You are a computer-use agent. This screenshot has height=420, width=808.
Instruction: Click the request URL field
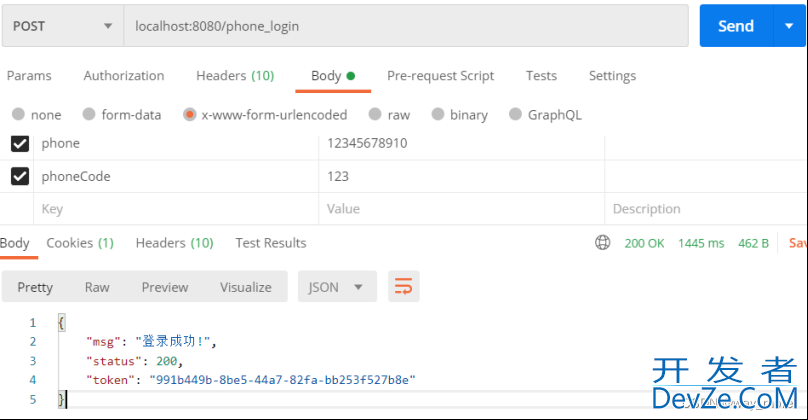(405, 26)
